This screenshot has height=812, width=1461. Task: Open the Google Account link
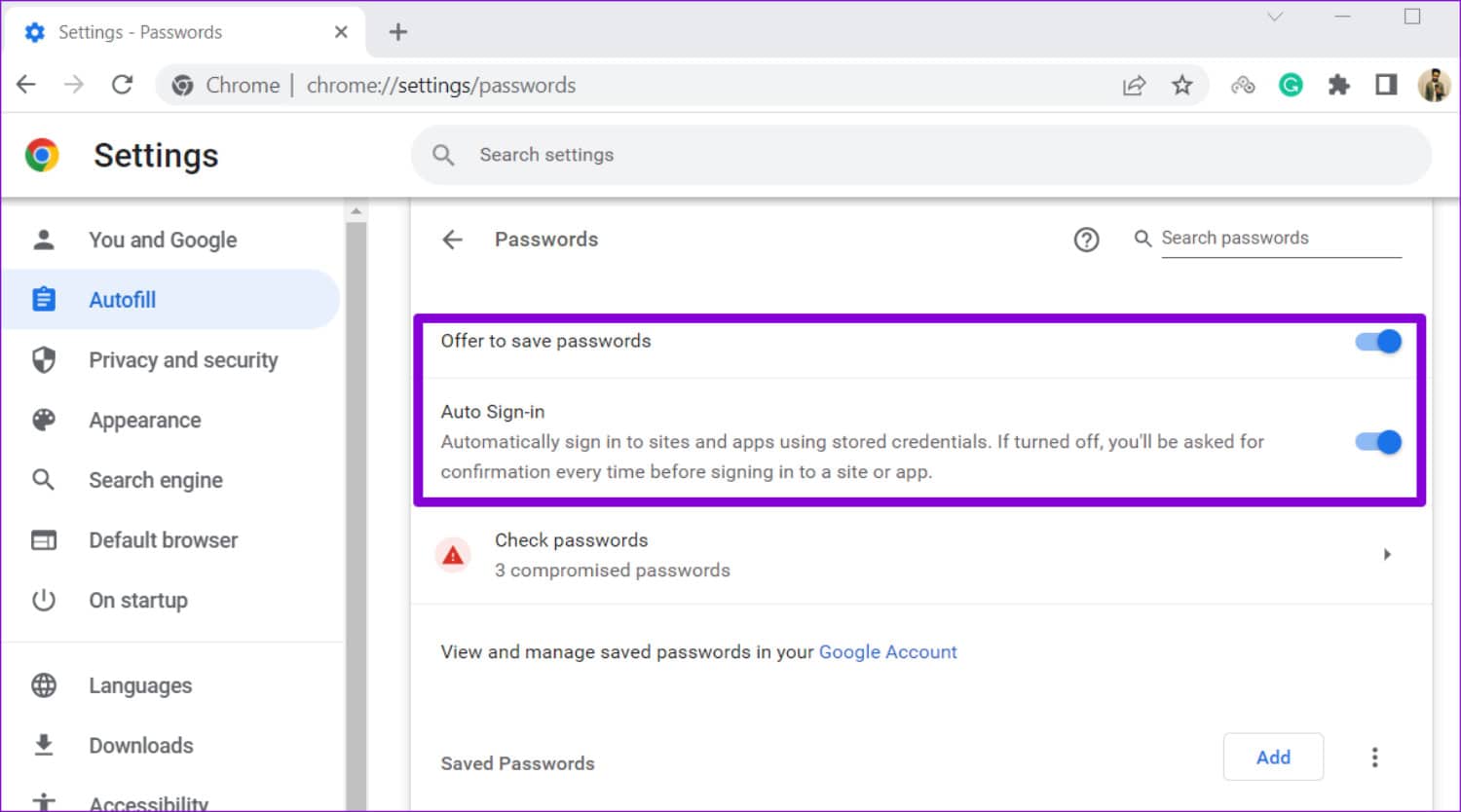pyautogui.click(x=887, y=652)
